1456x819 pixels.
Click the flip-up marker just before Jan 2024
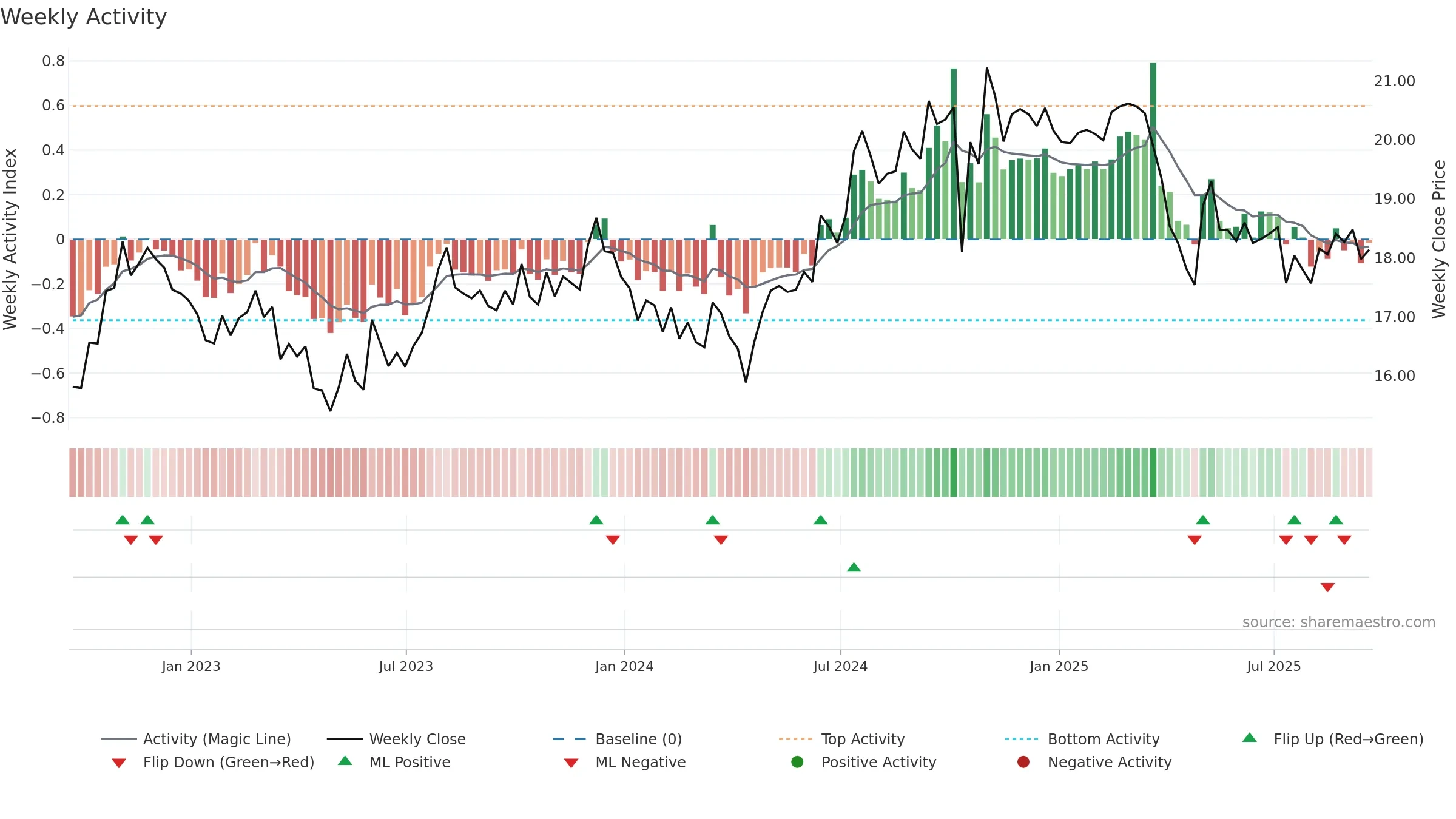[x=596, y=520]
